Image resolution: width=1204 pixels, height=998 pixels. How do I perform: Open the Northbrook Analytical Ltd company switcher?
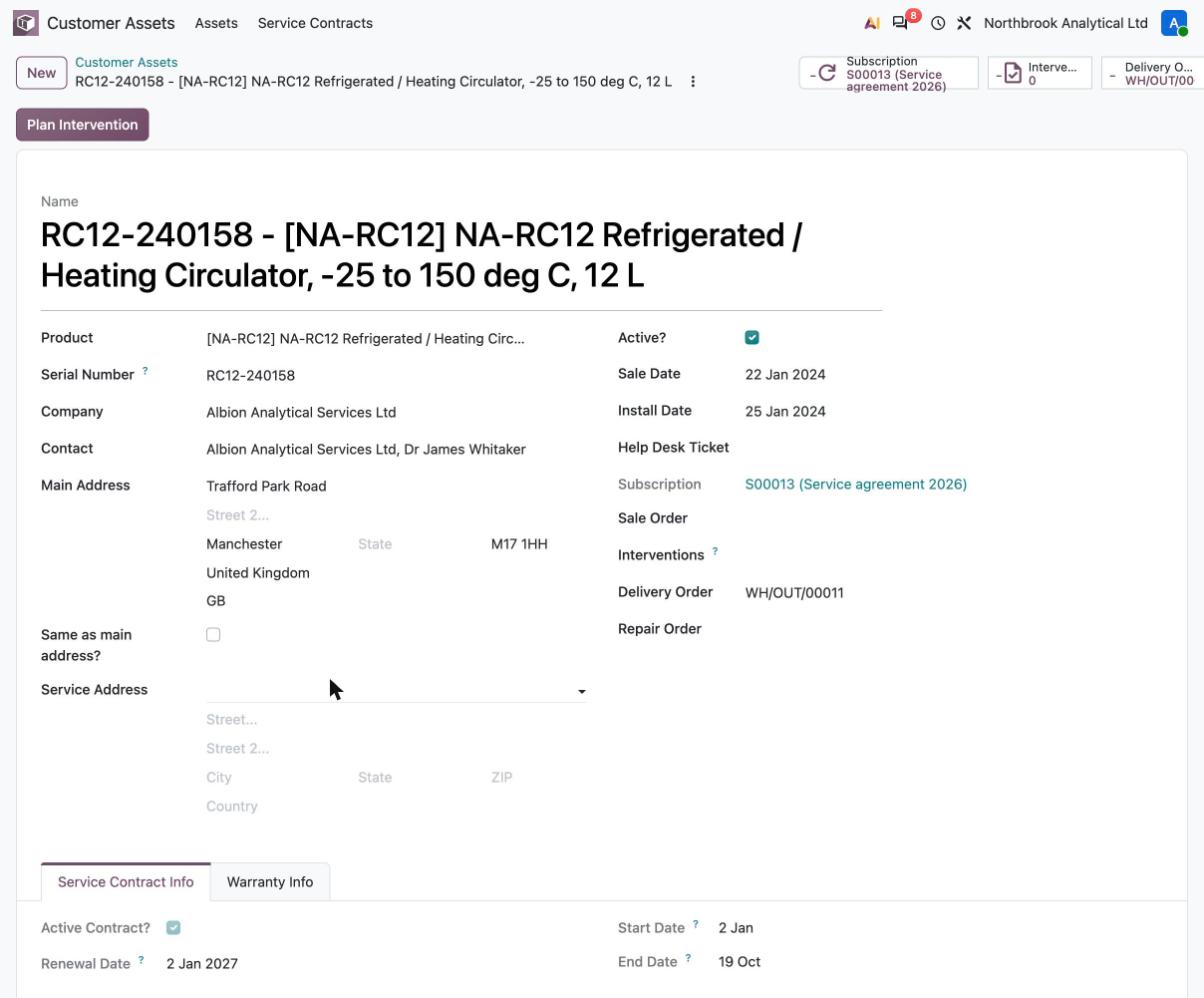1066,23
